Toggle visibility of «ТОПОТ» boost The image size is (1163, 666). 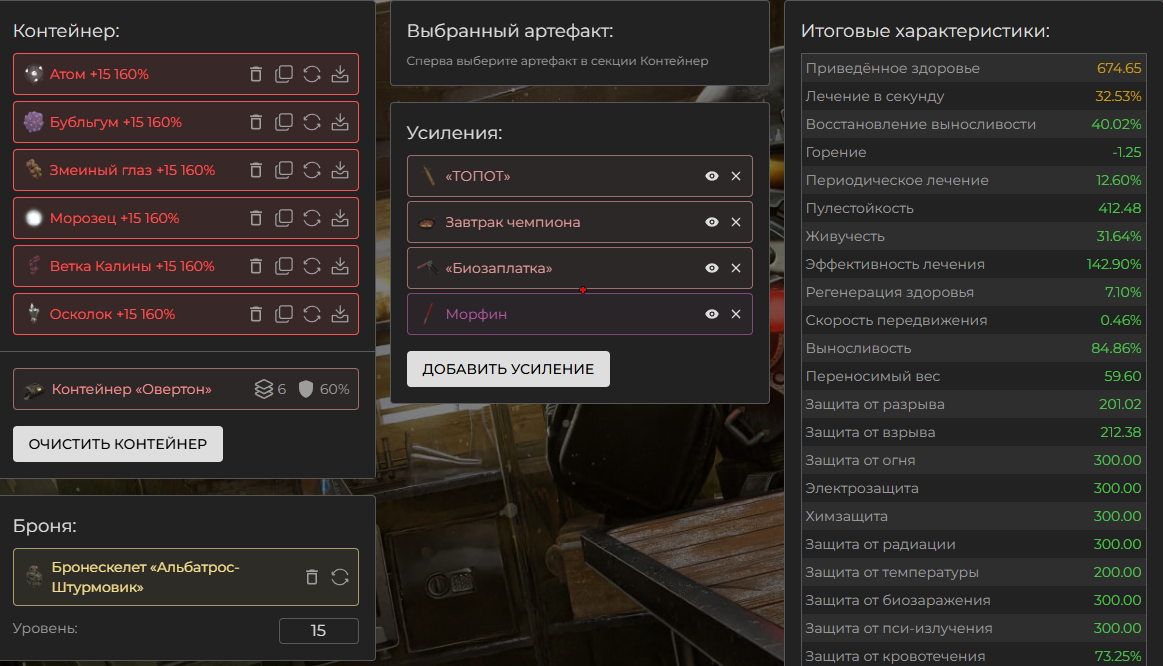tap(712, 176)
